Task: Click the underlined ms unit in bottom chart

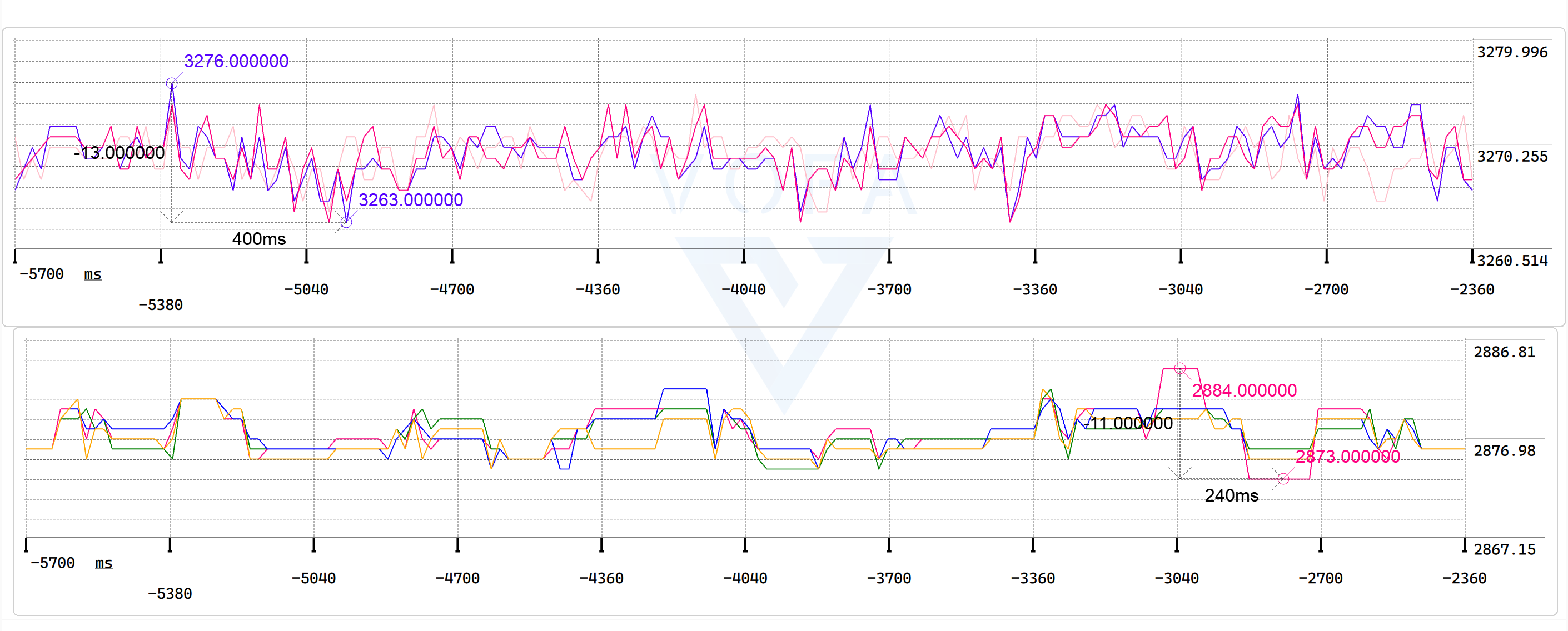Action: pyautogui.click(x=103, y=563)
